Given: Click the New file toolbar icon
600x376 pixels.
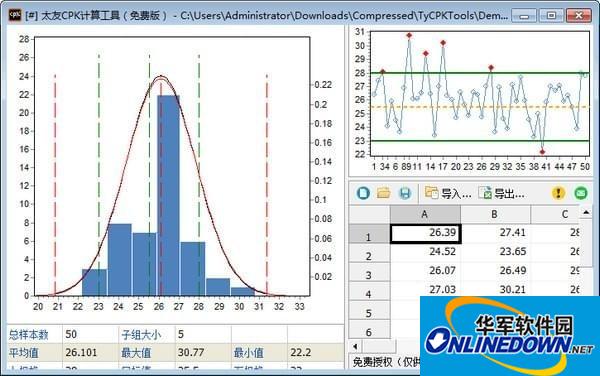Looking at the screenshot, I should [363, 193].
